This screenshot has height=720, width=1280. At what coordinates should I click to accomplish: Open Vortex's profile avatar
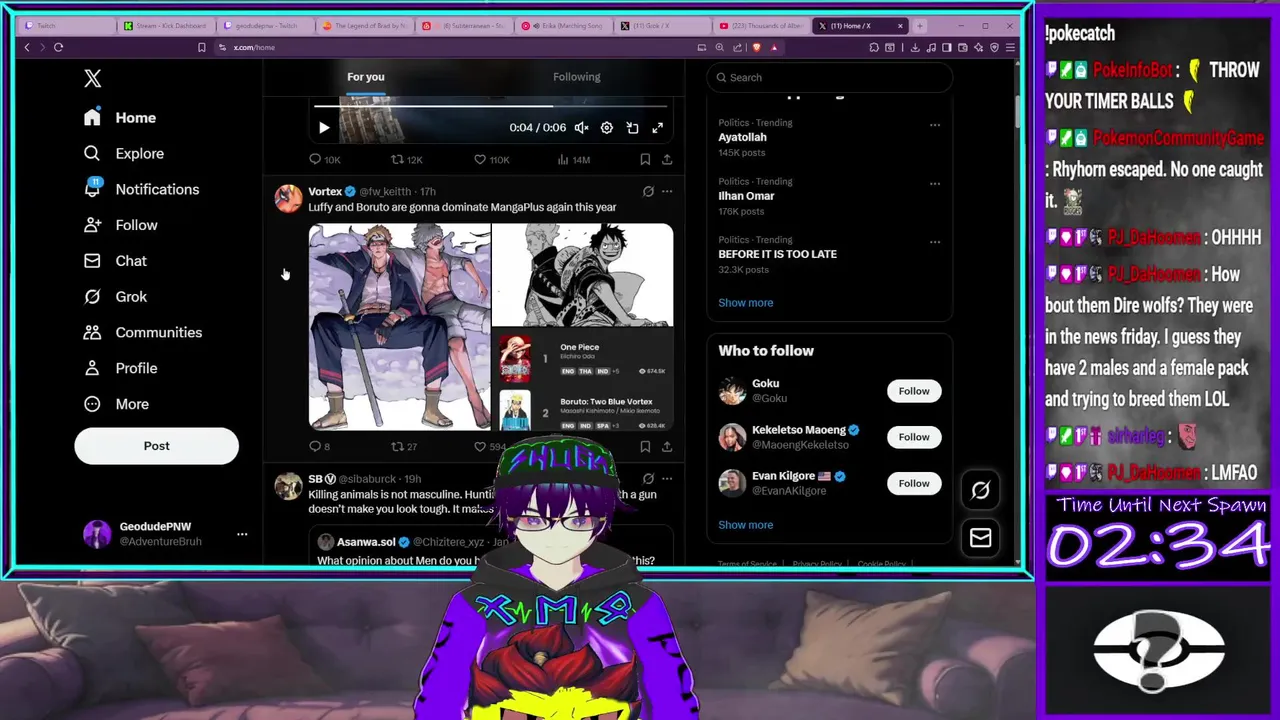[288, 198]
